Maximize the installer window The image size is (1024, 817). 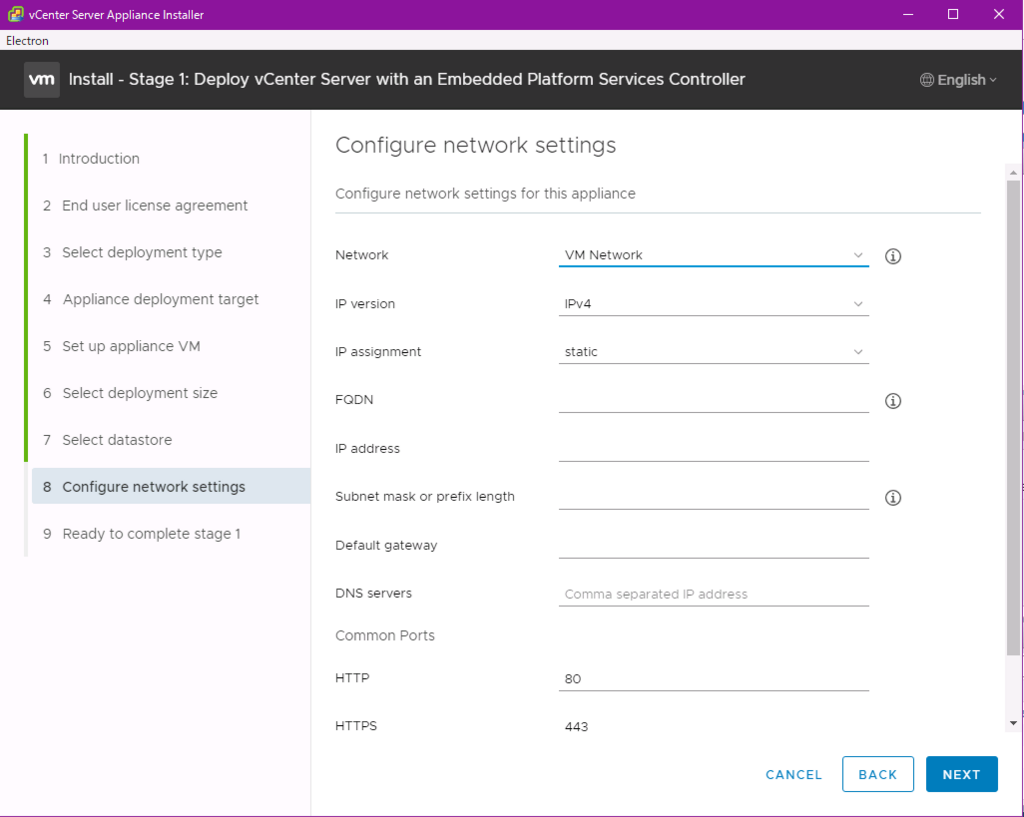pos(953,14)
